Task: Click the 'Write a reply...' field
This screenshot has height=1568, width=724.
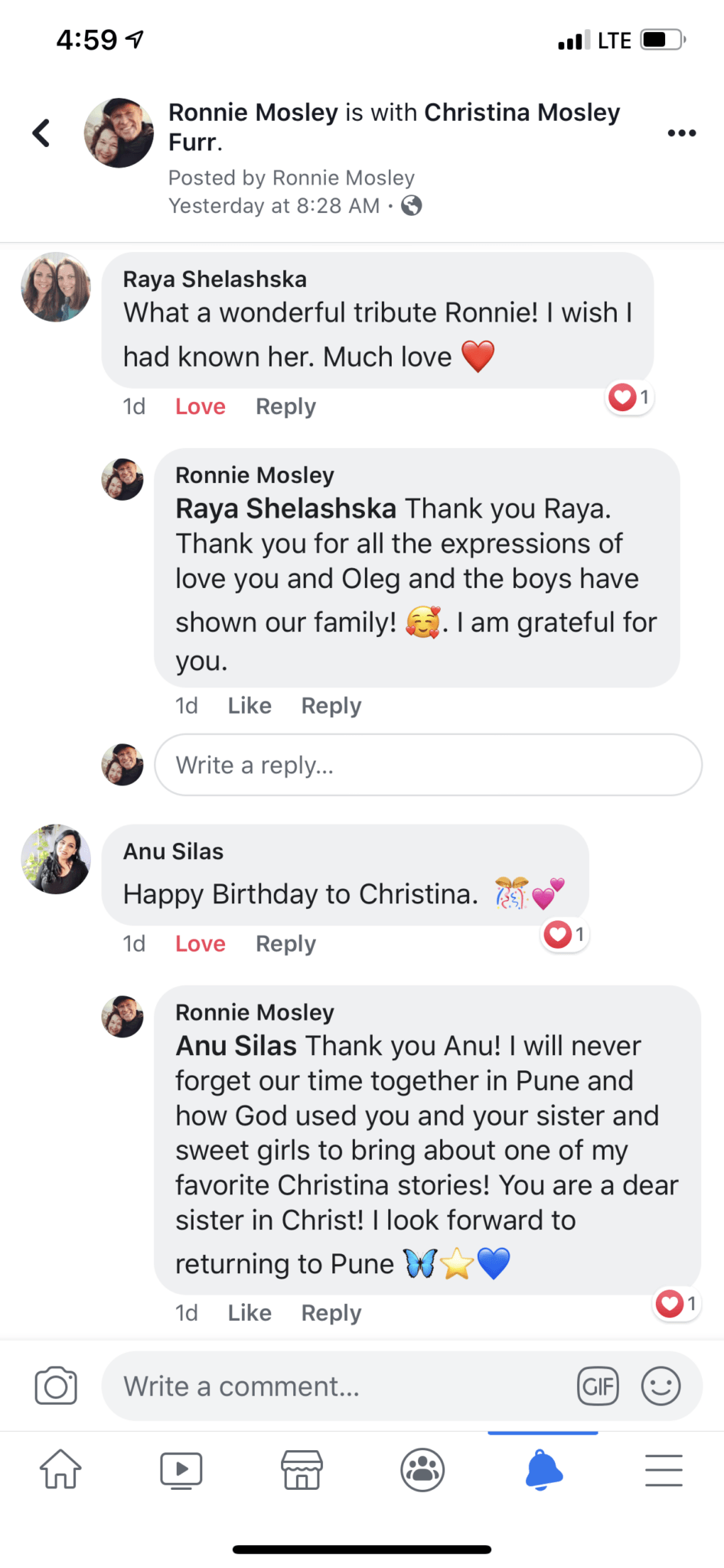Action: (428, 765)
